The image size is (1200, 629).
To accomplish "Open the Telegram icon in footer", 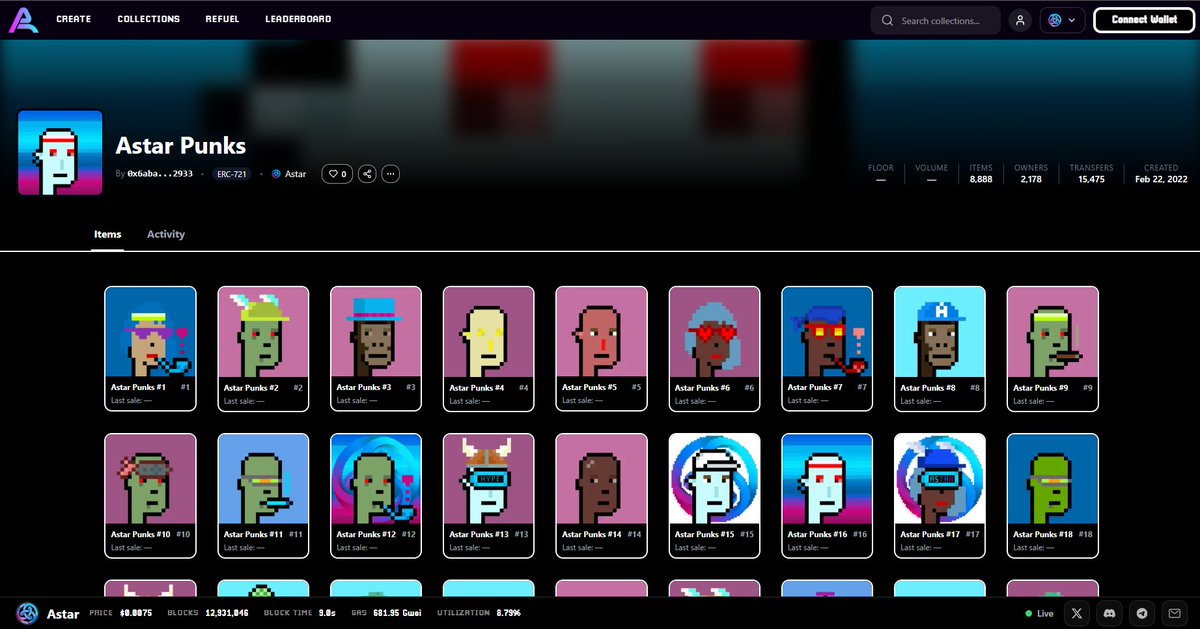I will tap(1143, 613).
